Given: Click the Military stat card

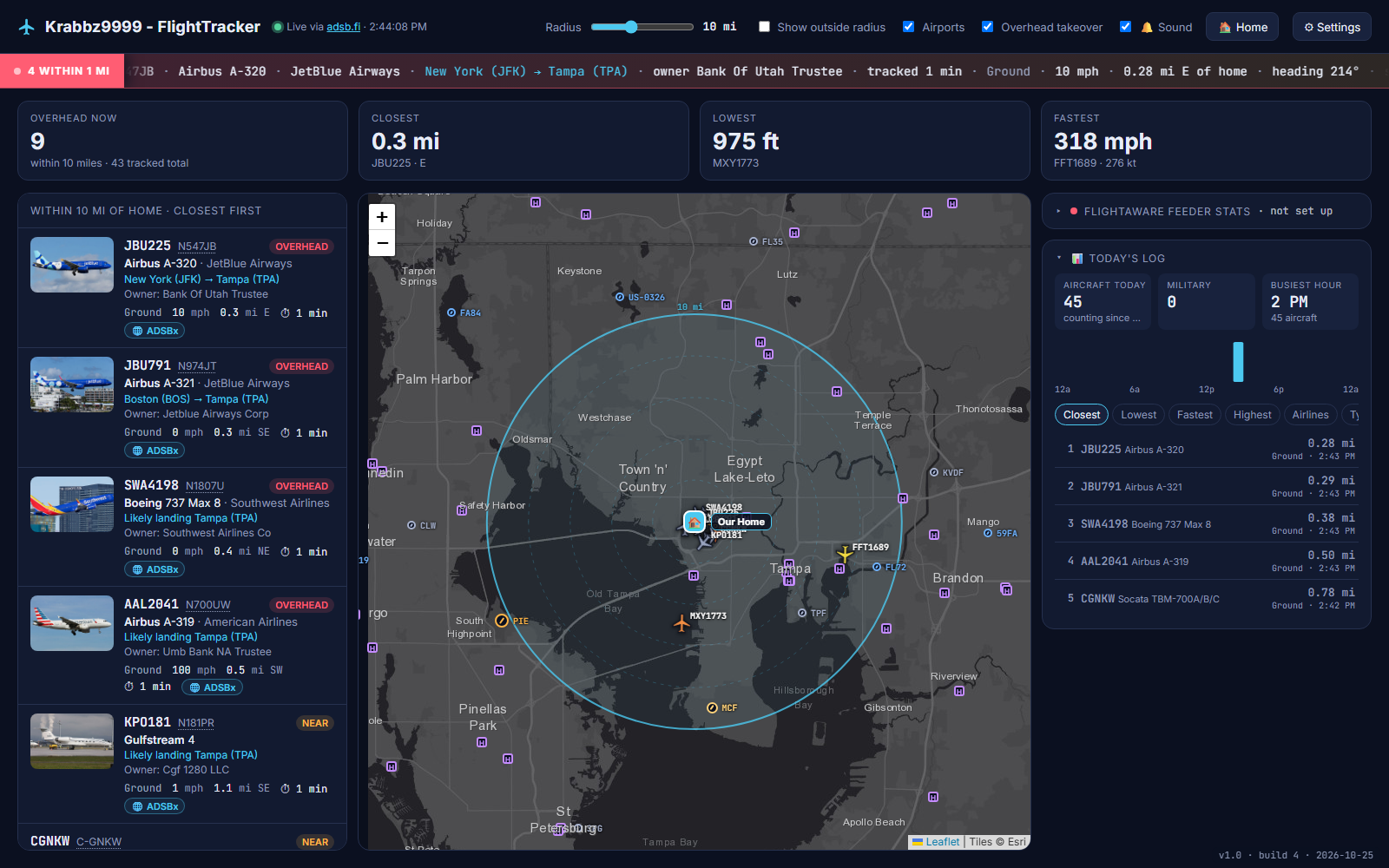Looking at the screenshot, I should tap(1207, 301).
